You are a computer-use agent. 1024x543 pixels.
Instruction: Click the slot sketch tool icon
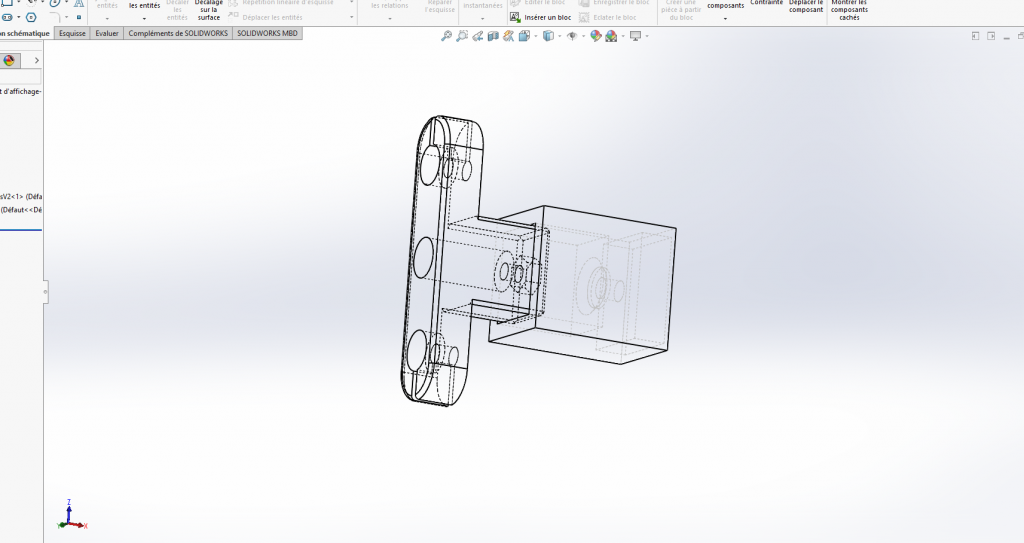point(7,17)
